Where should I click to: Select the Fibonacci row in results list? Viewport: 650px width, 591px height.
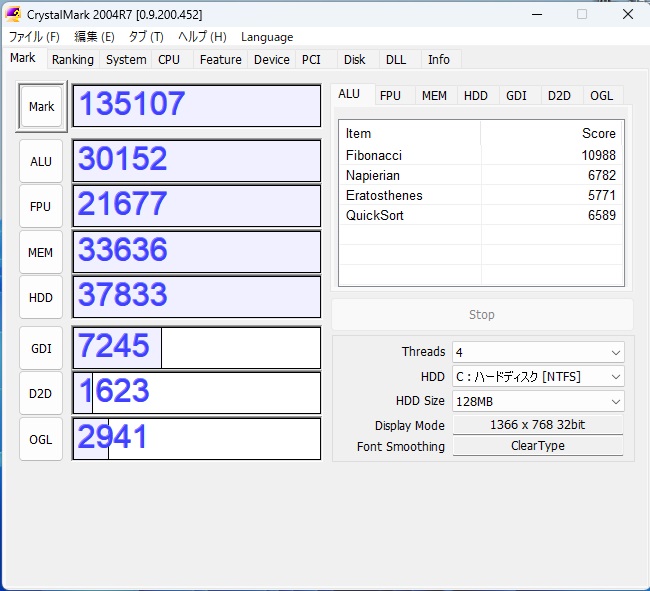click(x=481, y=155)
